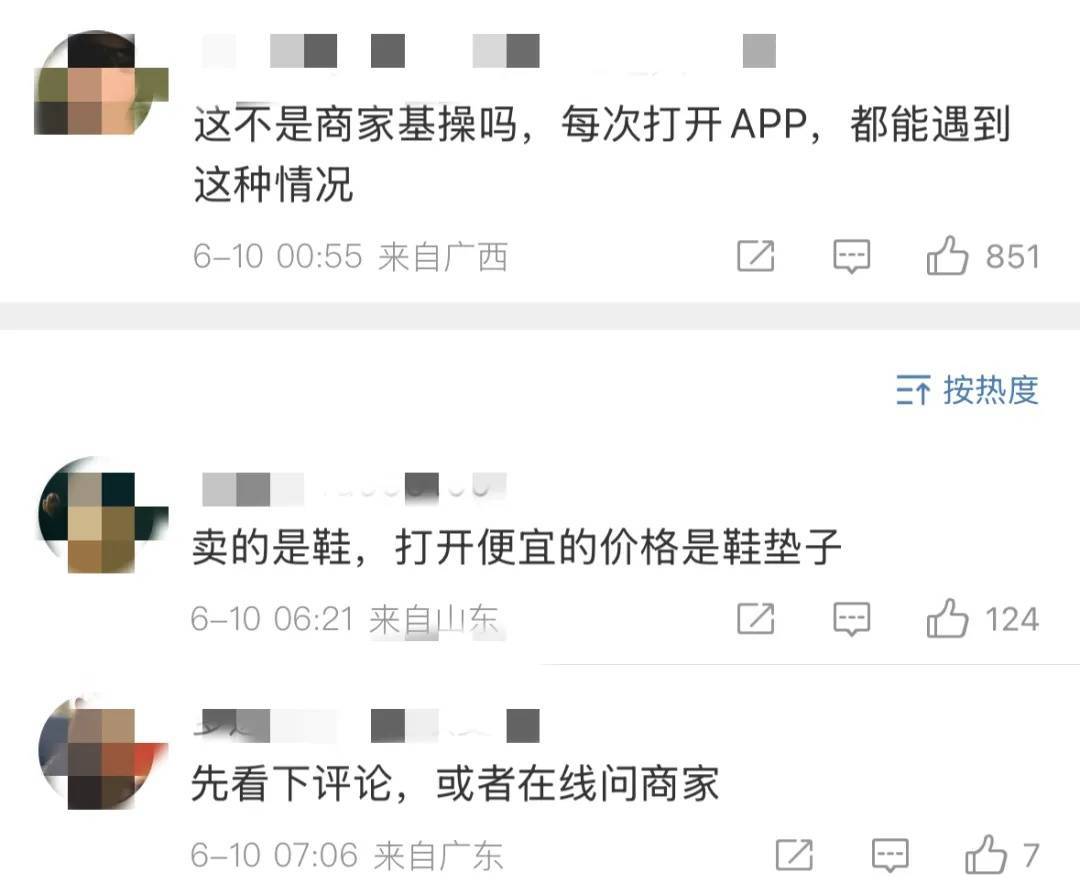Open avatar of the first commenter
Viewport: 1080px width, 883px height.
tap(101, 83)
